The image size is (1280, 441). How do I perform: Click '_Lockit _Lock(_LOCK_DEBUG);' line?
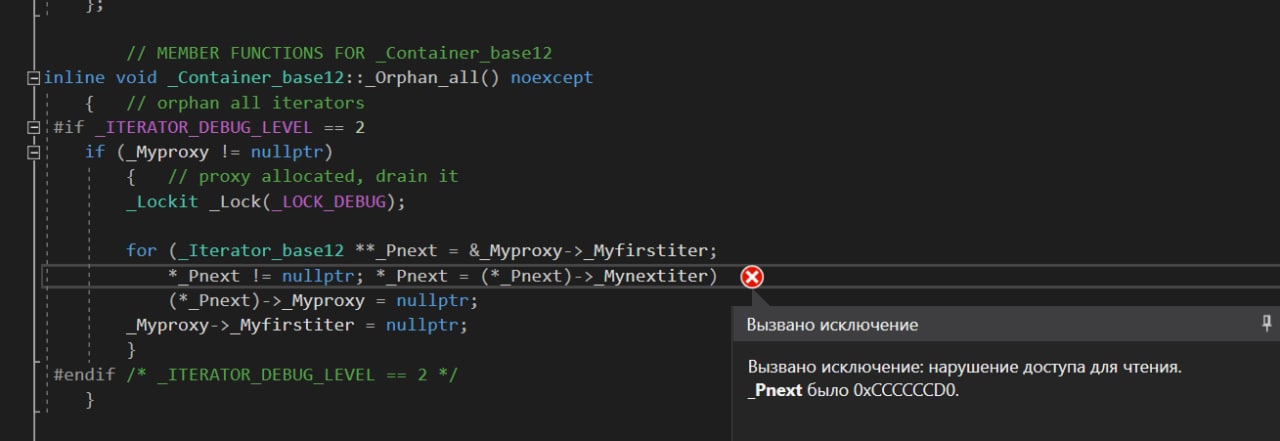click(265, 201)
